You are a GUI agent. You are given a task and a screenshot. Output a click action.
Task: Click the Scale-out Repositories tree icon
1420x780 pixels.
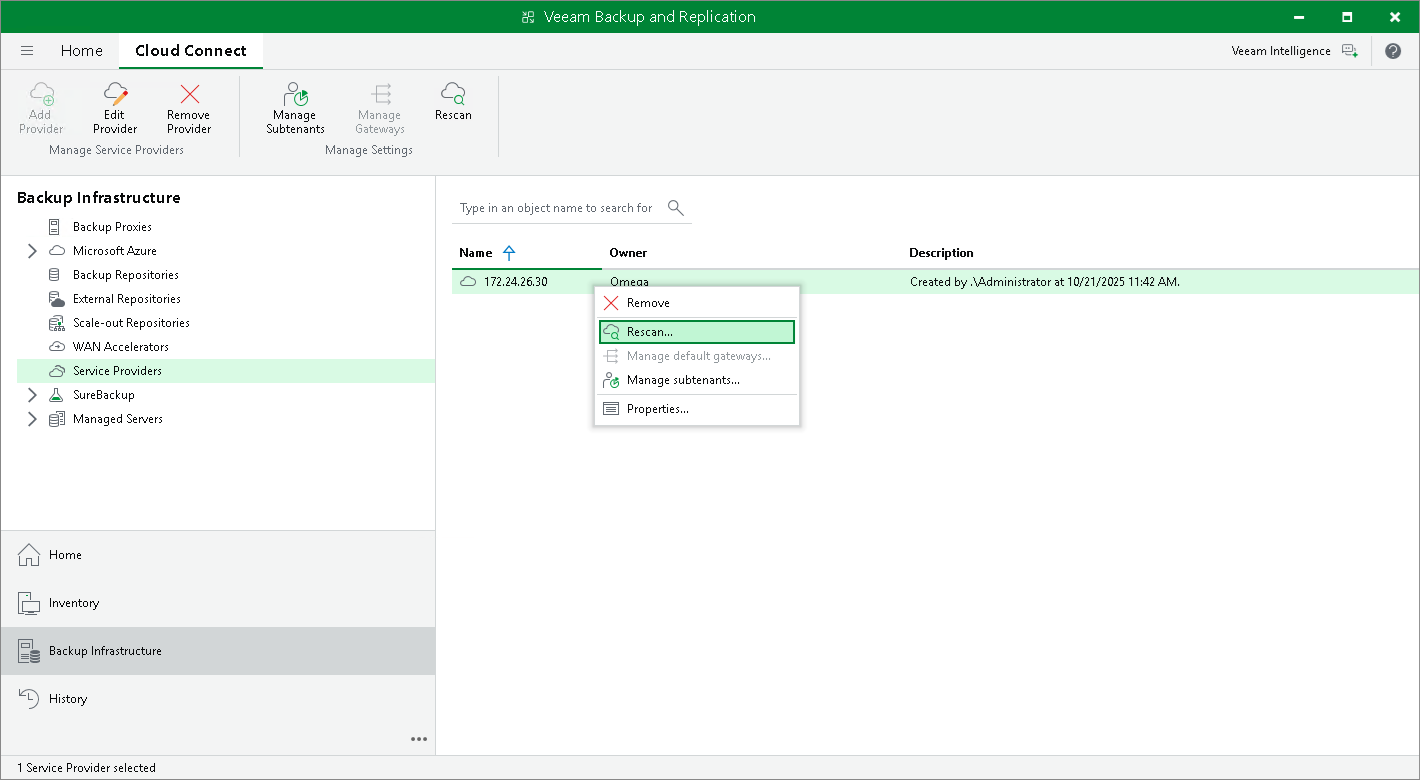point(56,323)
